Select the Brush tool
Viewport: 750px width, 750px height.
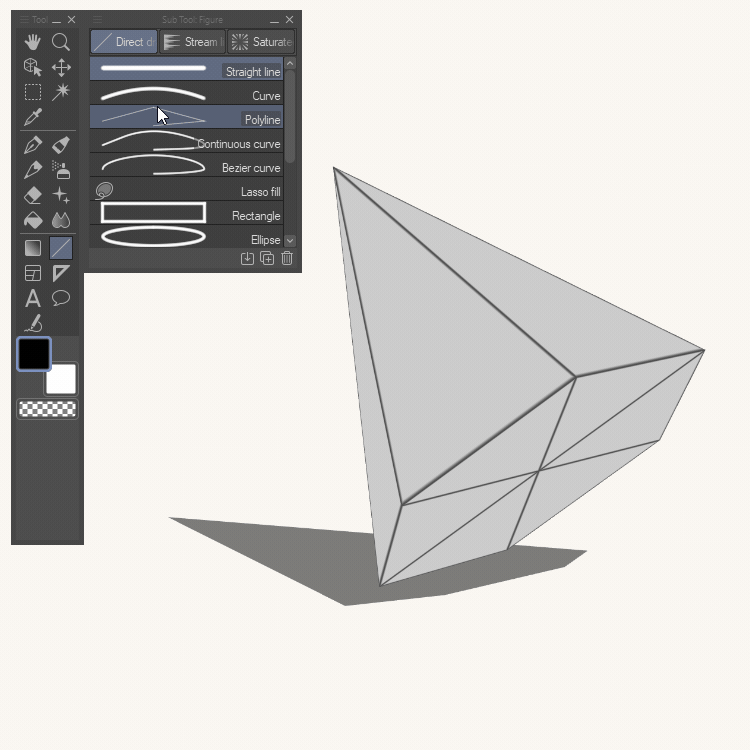pyautogui.click(x=33, y=170)
